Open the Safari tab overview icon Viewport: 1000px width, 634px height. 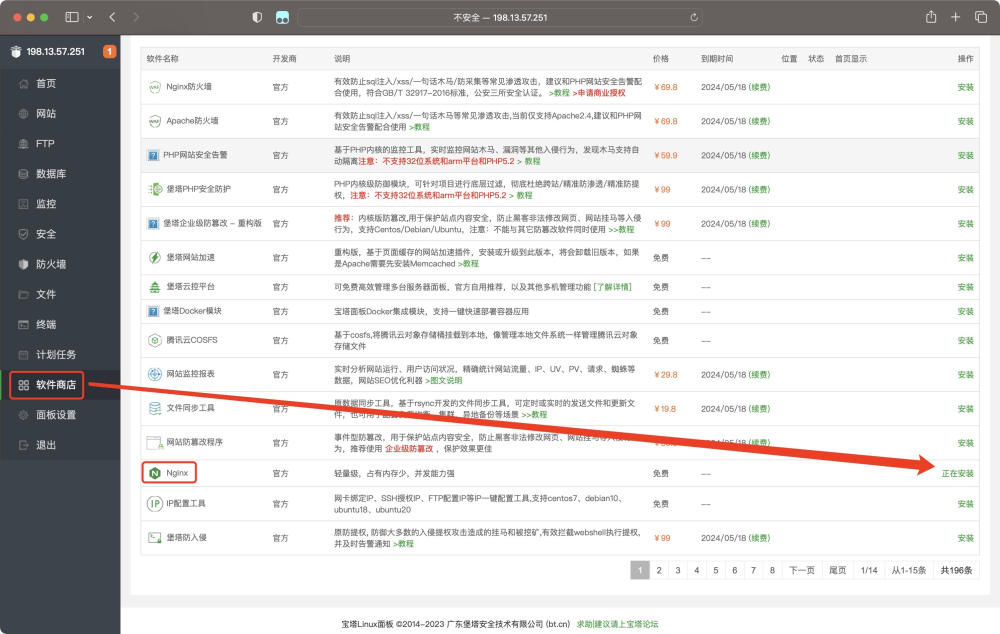point(981,17)
